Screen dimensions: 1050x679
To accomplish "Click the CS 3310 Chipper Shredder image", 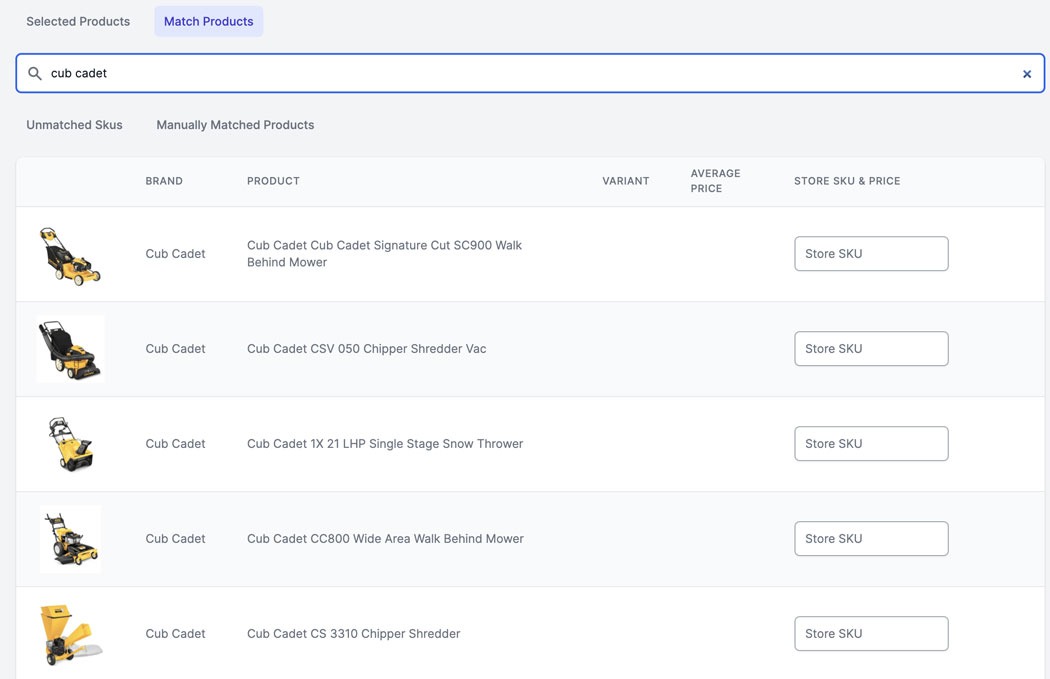I will point(70,634).
